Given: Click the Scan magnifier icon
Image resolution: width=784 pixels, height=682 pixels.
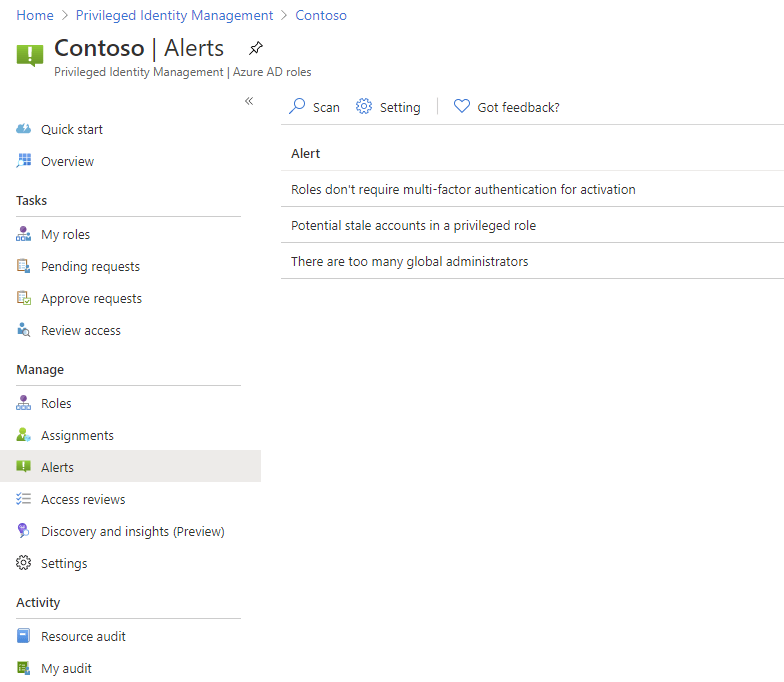Looking at the screenshot, I should 297,107.
